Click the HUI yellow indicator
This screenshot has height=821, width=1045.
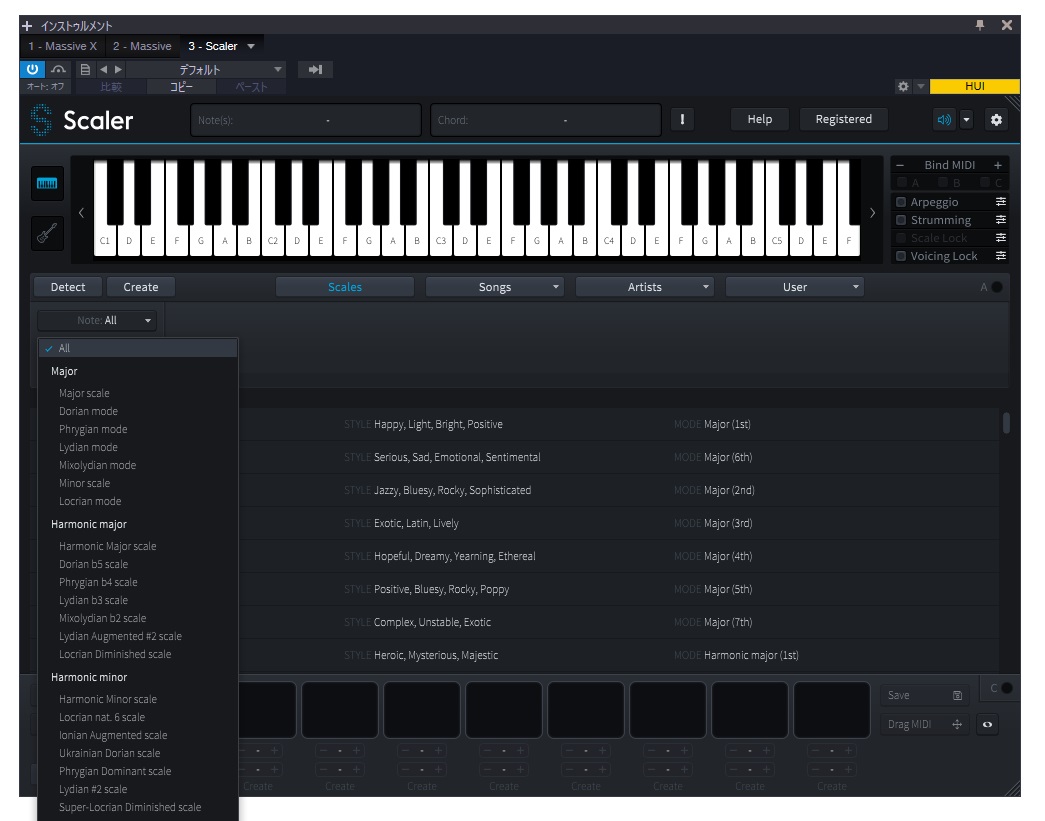(x=974, y=86)
